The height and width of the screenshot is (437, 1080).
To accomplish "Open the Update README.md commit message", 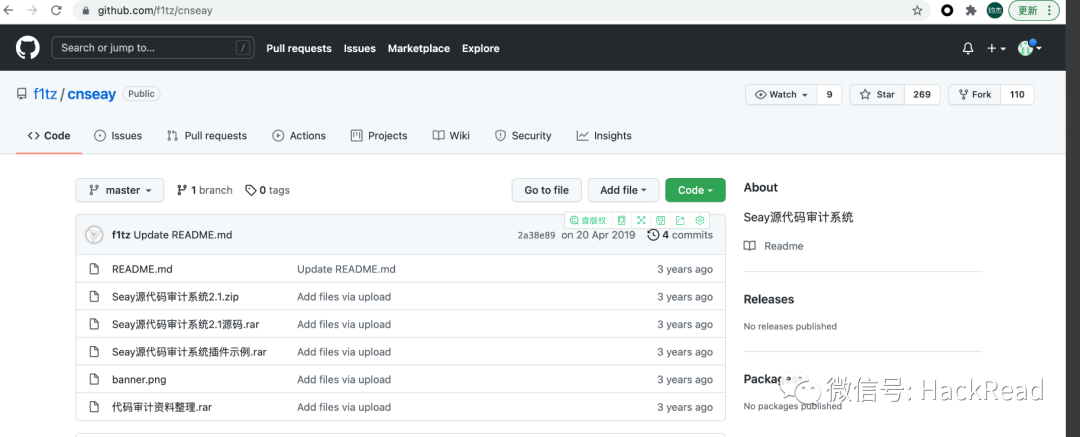I will pyautogui.click(x=183, y=235).
